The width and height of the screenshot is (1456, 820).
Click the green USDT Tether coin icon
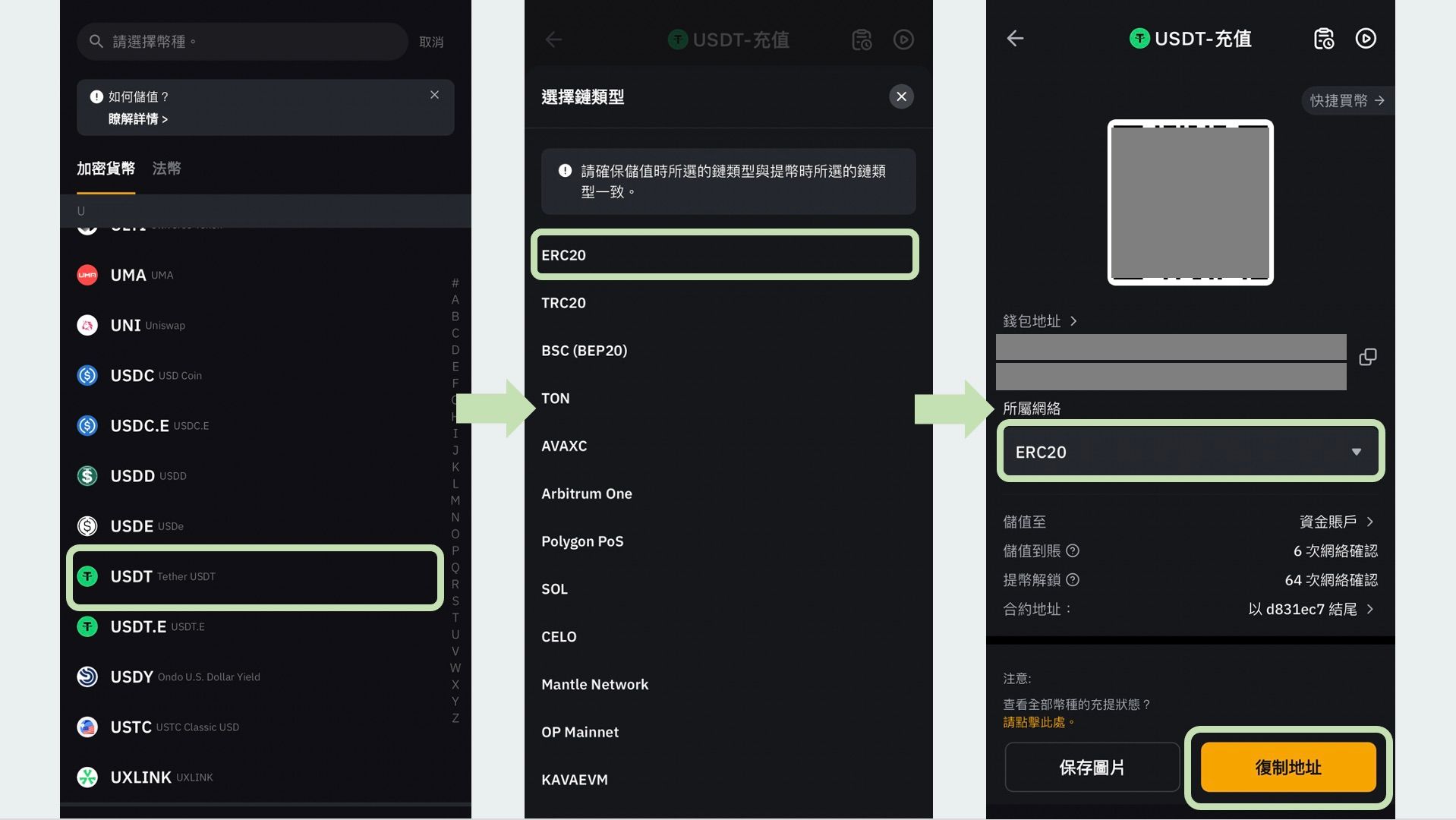87,576
